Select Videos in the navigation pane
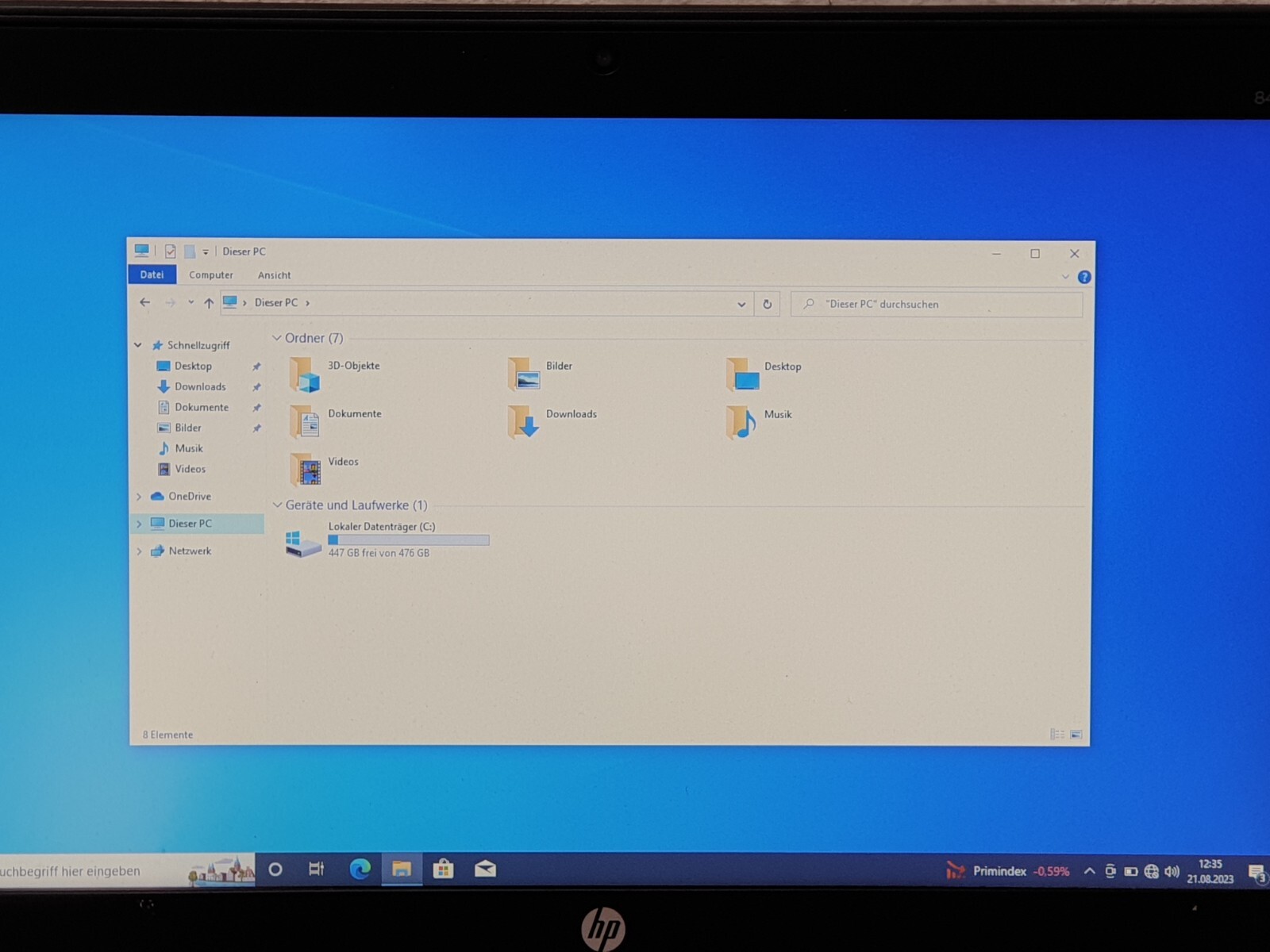1270x952 pixels. (x=190, y=469)
